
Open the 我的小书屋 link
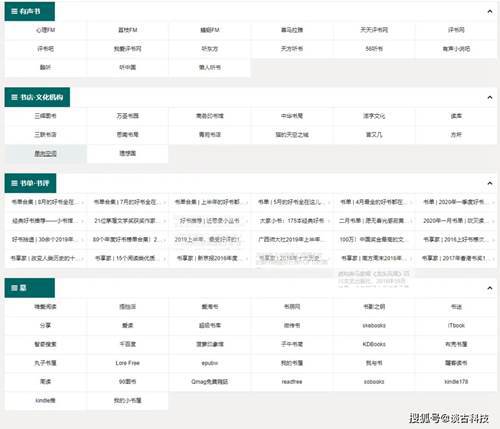(128, 400)
